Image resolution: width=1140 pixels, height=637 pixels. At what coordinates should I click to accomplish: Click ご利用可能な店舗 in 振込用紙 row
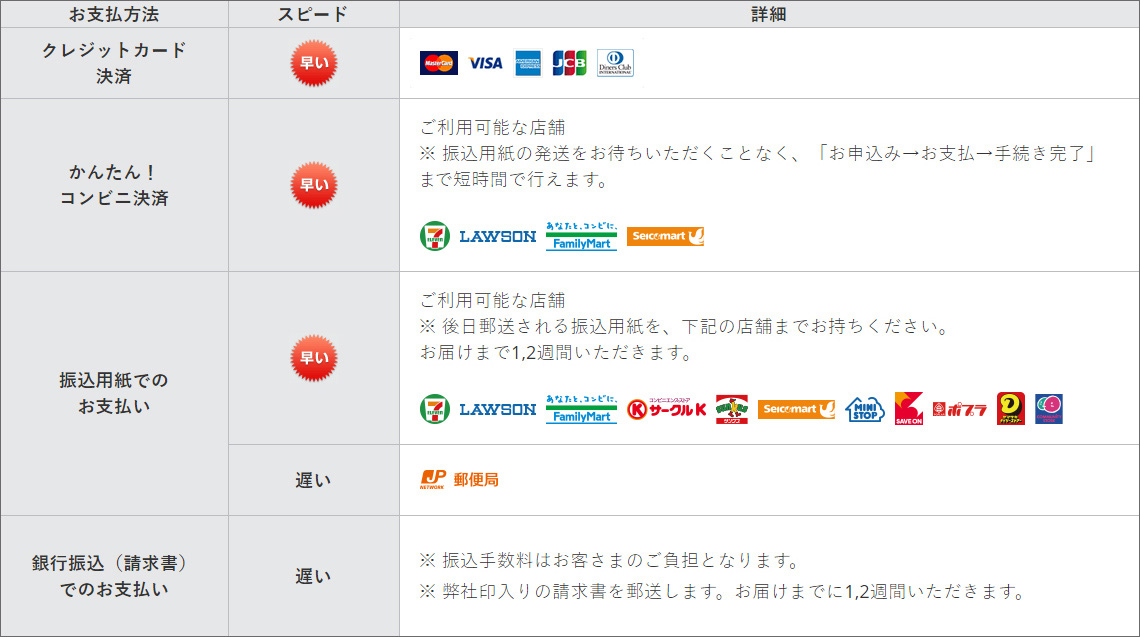pyautogui.click(x=493, y=301)
